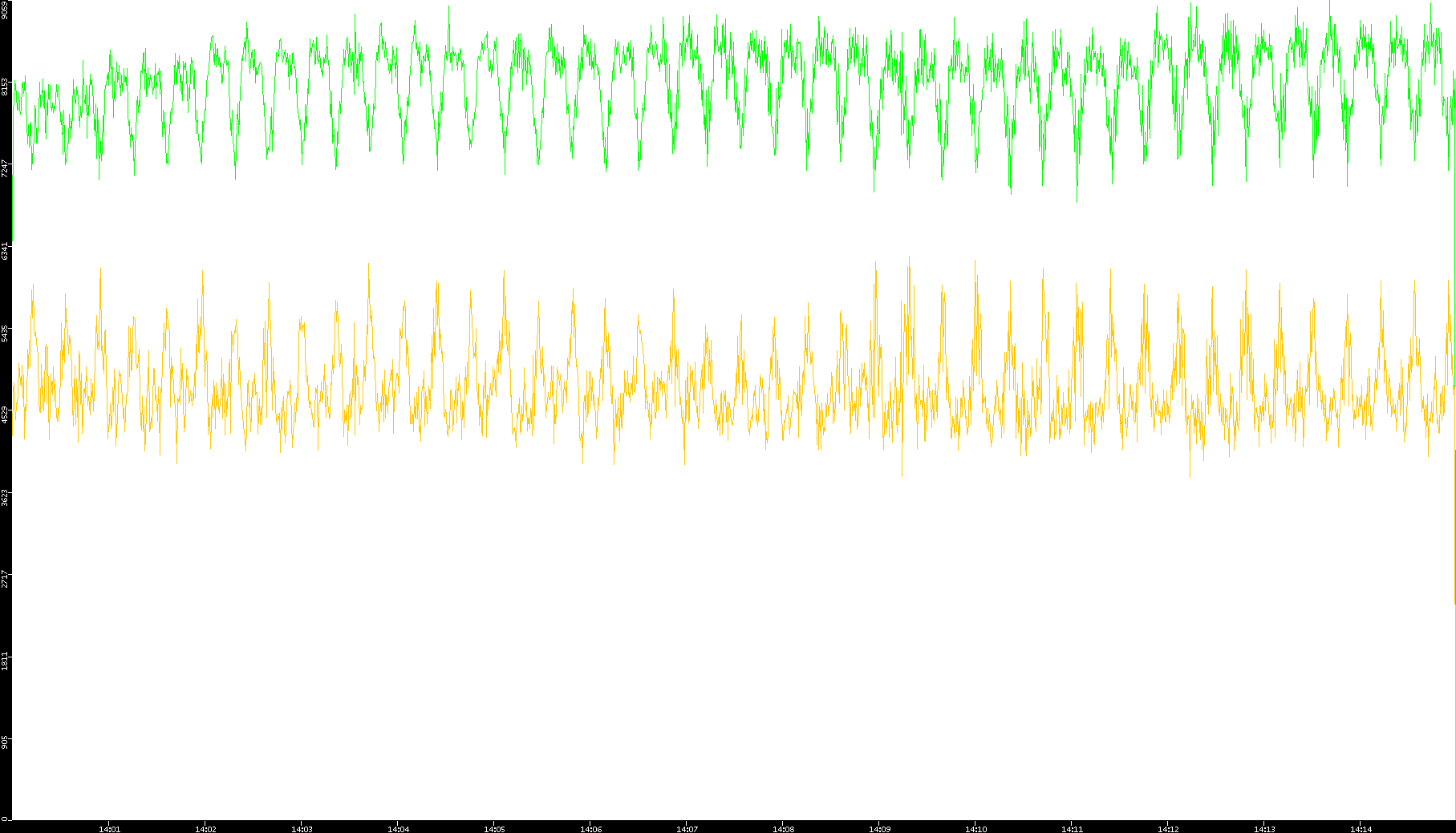
Task: Select the 14:10 time axis tick
Action: click(975, 828)
